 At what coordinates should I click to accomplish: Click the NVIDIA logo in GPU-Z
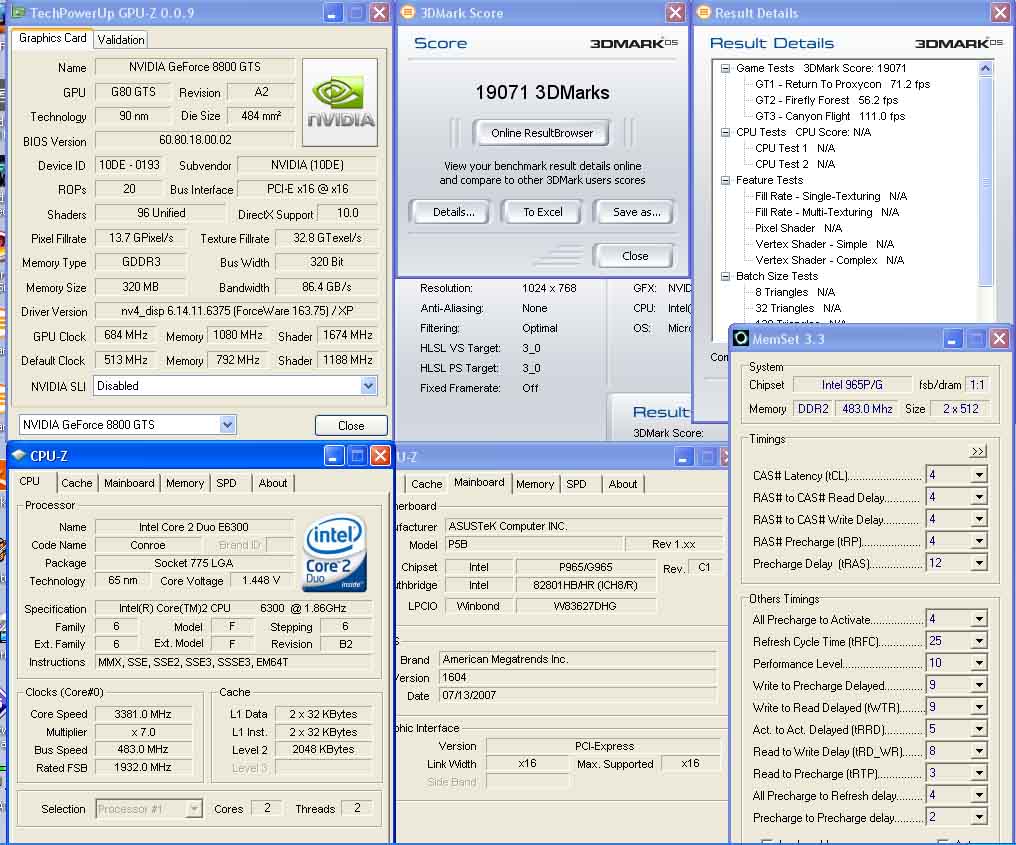[x=340, y=102]
